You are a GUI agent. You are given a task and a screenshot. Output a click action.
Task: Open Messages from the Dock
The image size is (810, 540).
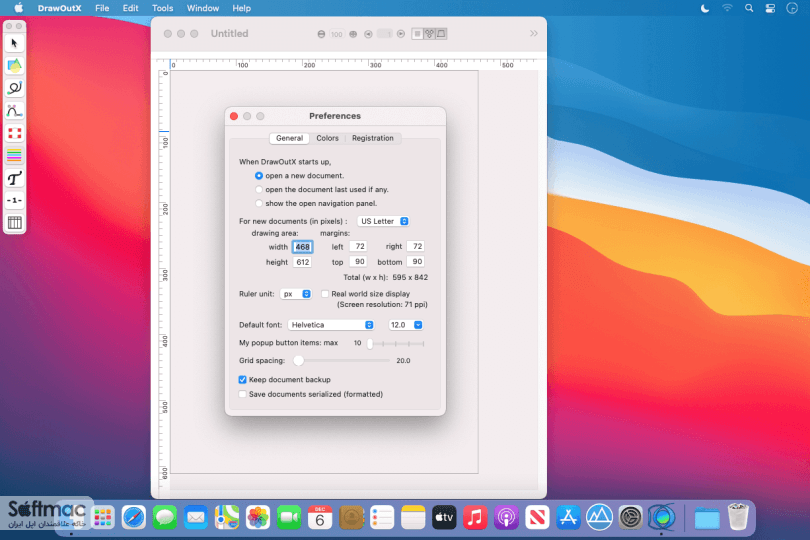pos(165,517)
